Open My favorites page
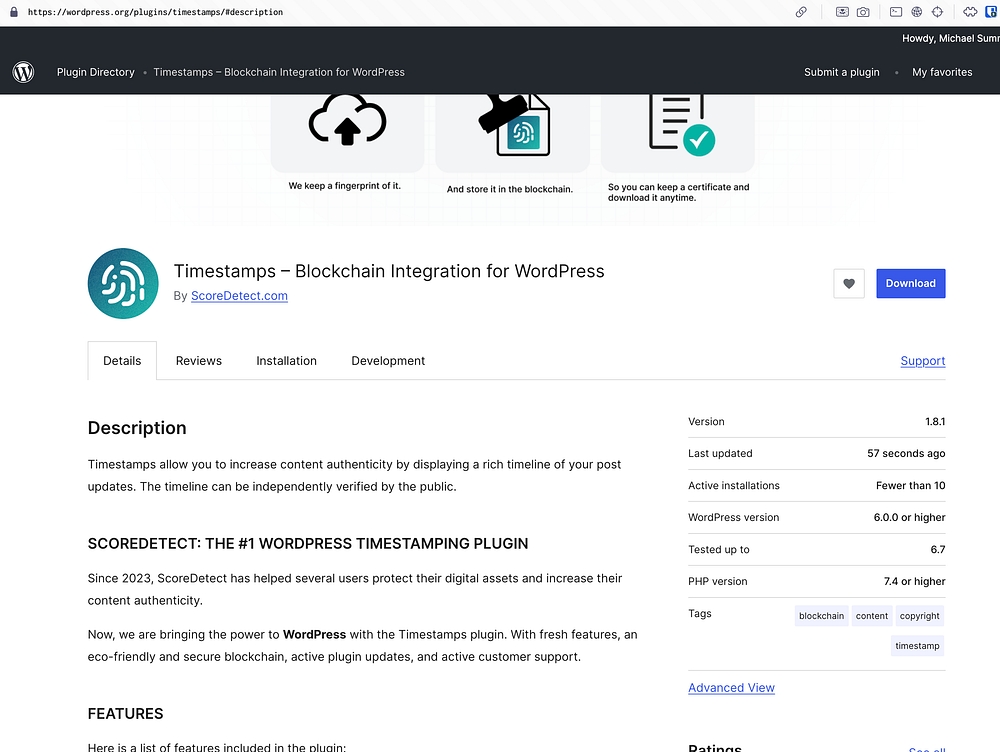The height and width of the screenshot is (752, 1000). point(942,72)
